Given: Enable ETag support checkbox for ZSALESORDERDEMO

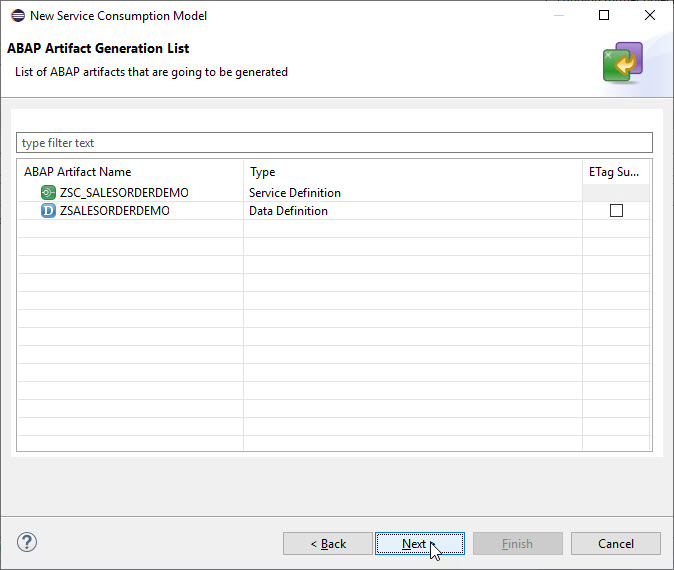Looking at the screenshot, I should [616, 211].
